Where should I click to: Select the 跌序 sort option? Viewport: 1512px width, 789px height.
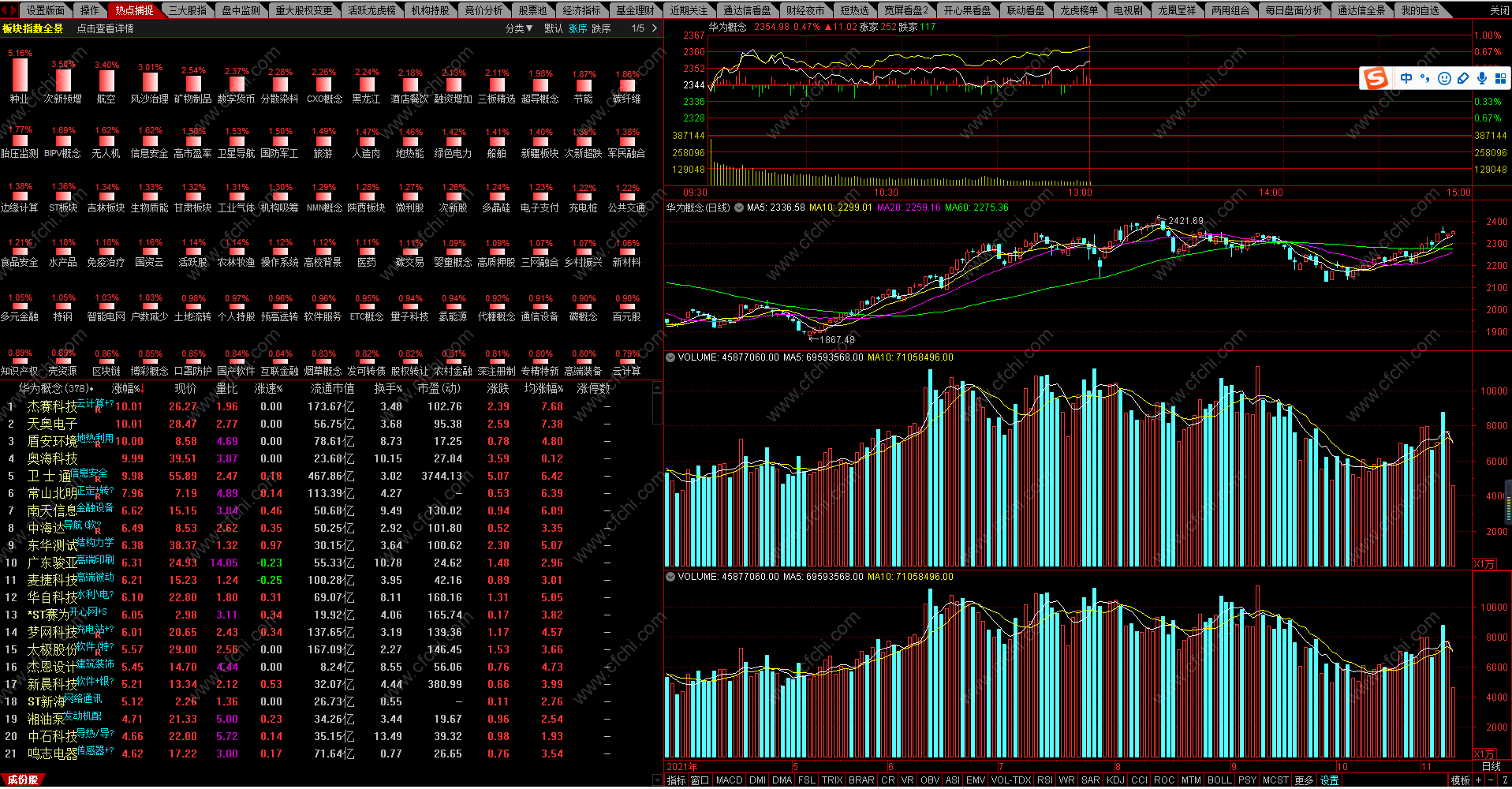[602, 28]
